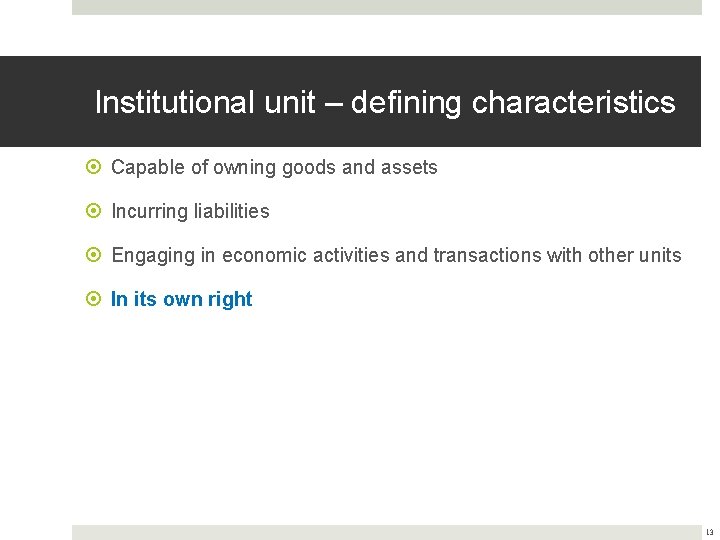Click the gray footer bar at slide bottom

click(x=387, y=532)
